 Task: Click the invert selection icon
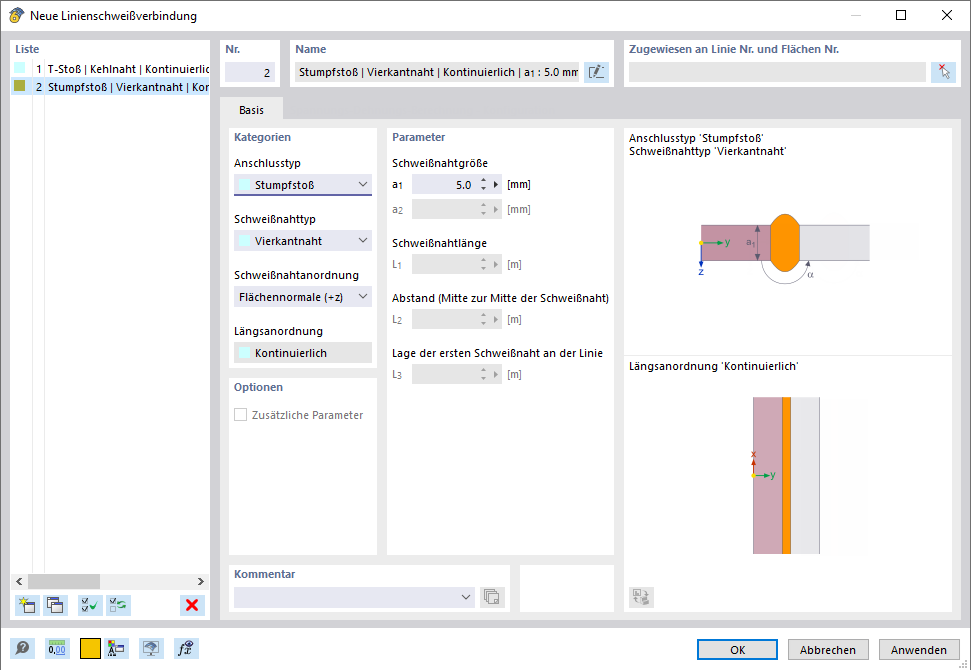(x=118, y=605)
